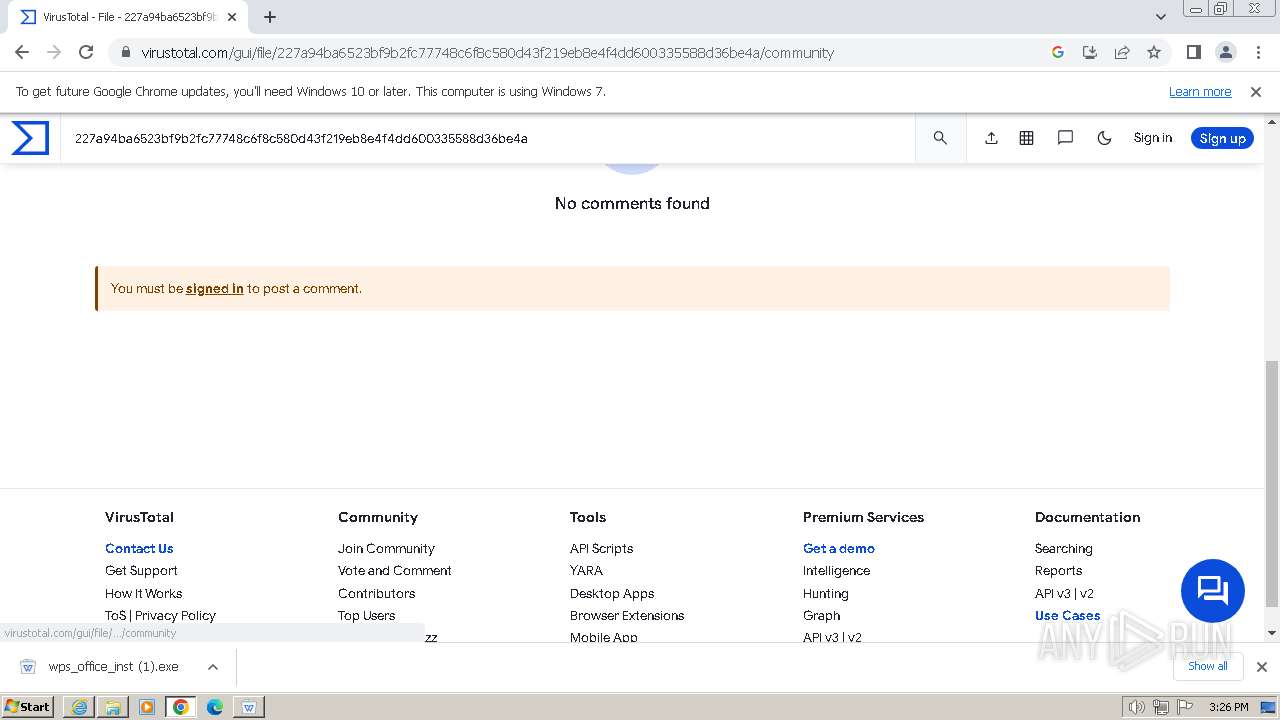
Task: Click the site padlock icon
Action: (x=125, y=53)
